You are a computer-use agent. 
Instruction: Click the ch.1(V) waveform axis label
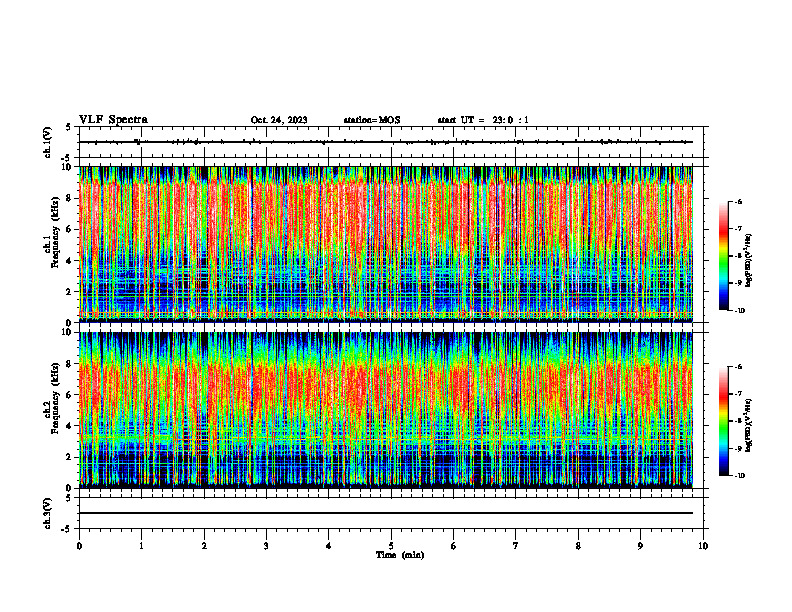pos(48,142)
